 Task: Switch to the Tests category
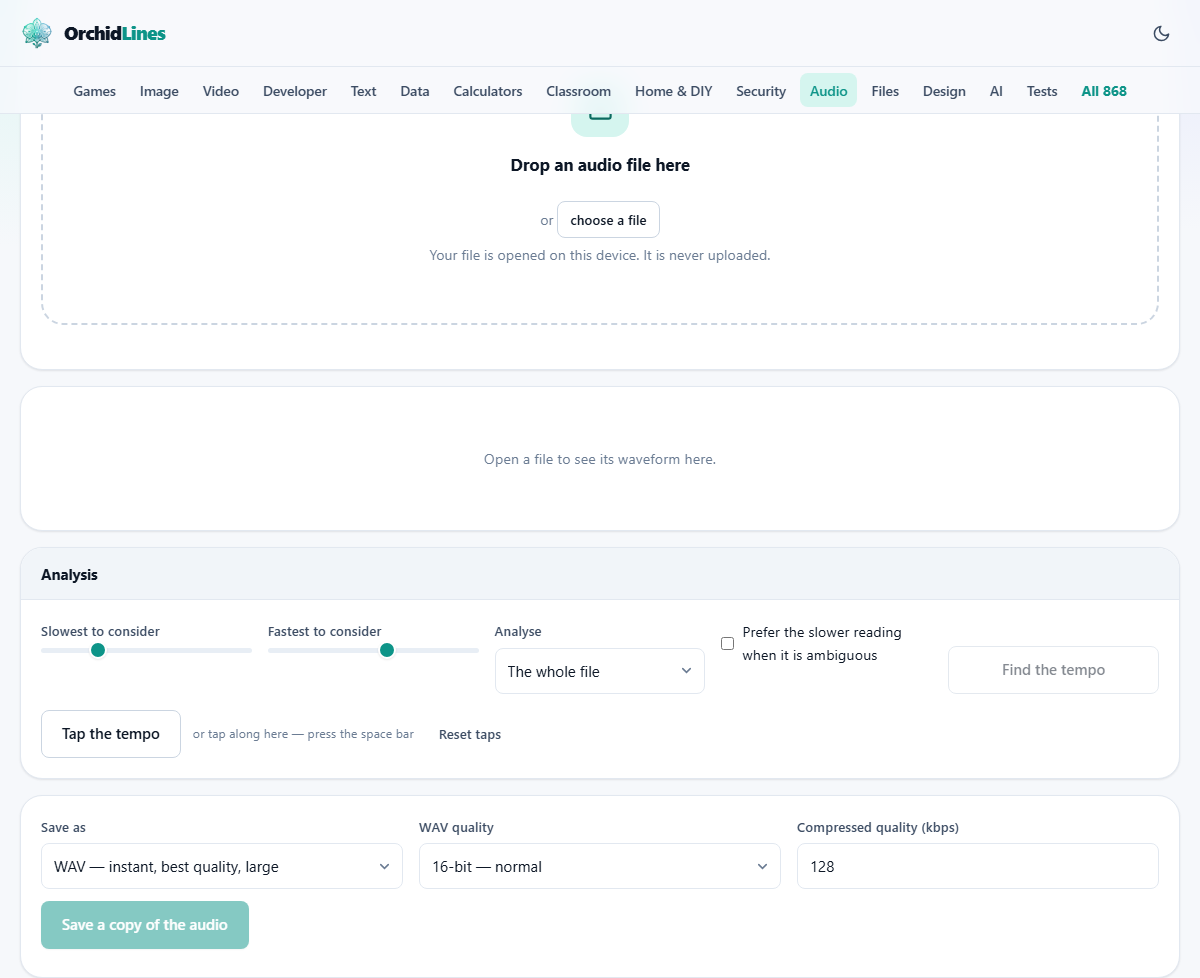click(x=1042, y=91)
